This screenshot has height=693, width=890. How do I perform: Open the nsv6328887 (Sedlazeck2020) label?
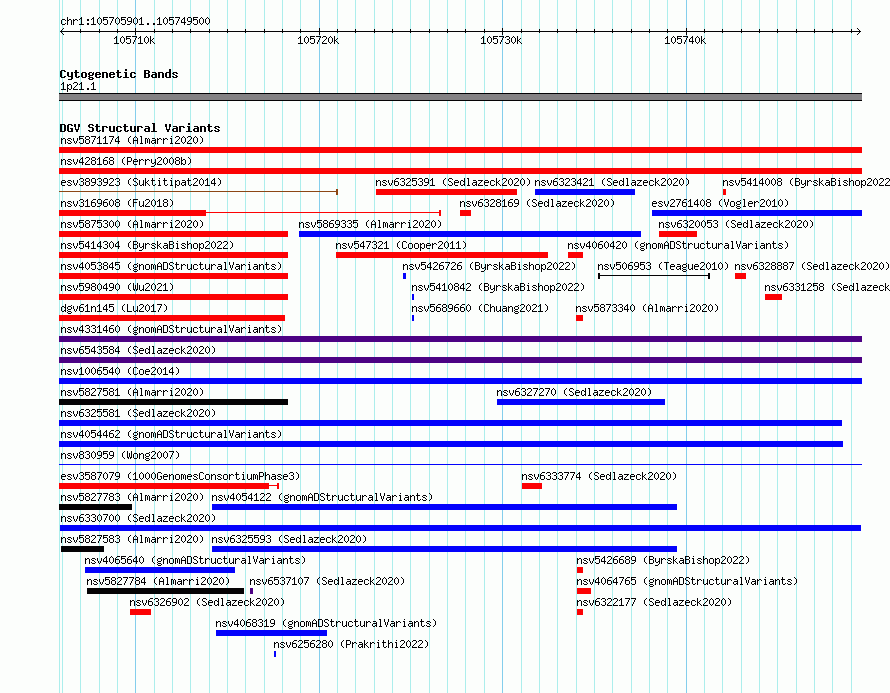[x=812, y=266]
